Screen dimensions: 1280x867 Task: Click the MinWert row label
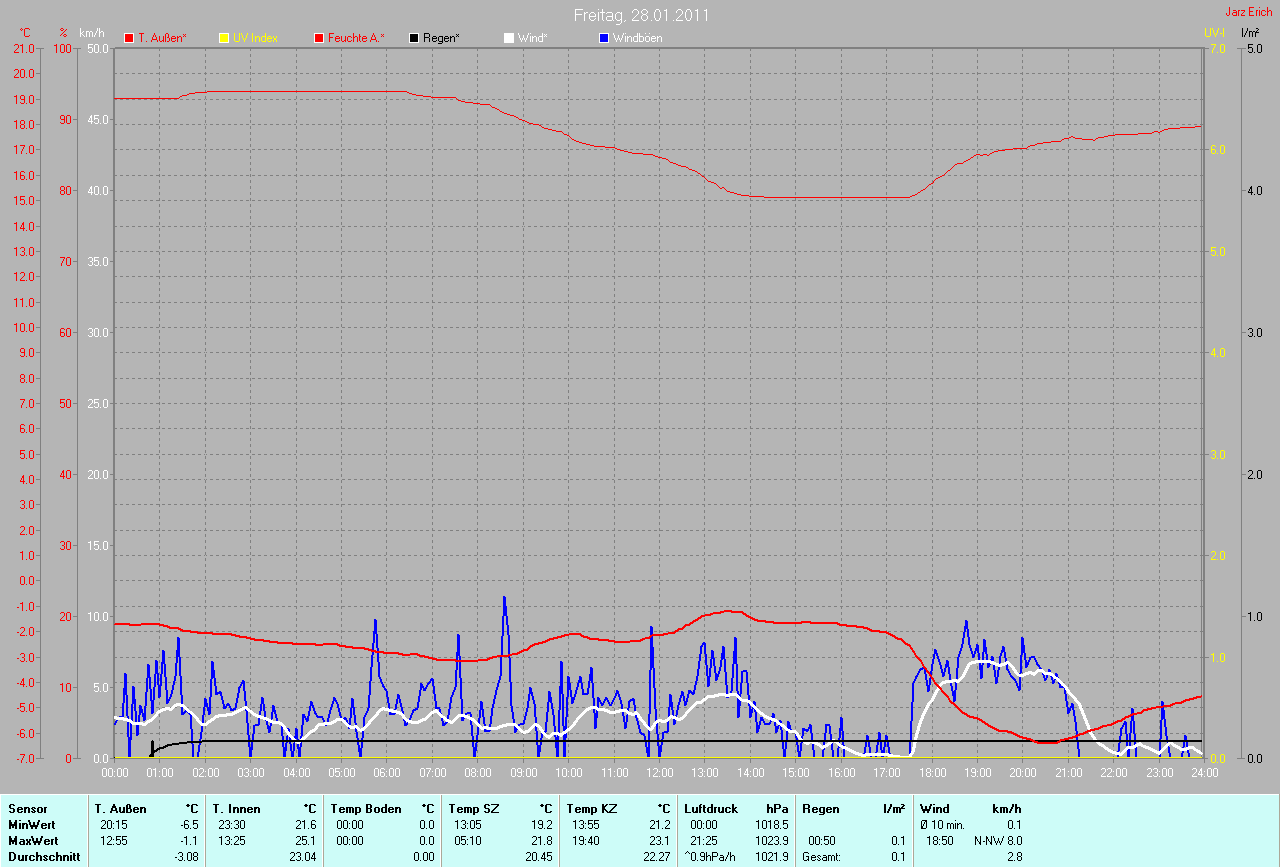(31, 825)
